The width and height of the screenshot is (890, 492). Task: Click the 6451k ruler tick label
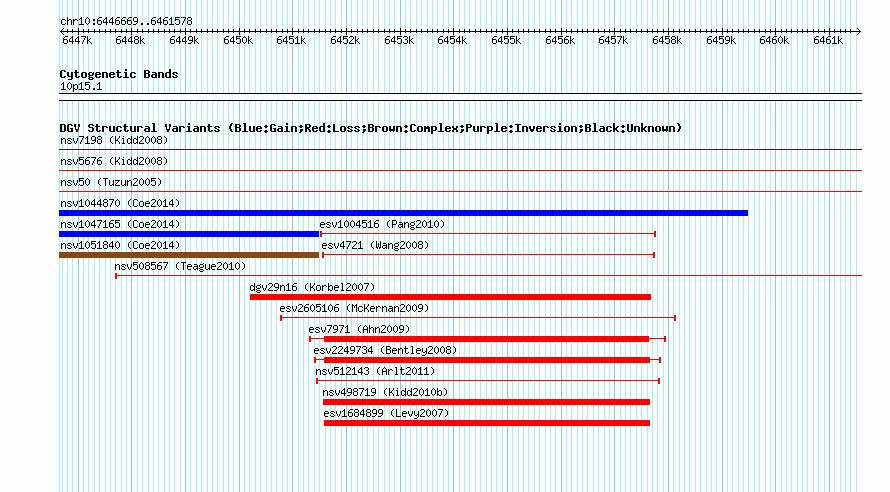[x=291, y=40]
